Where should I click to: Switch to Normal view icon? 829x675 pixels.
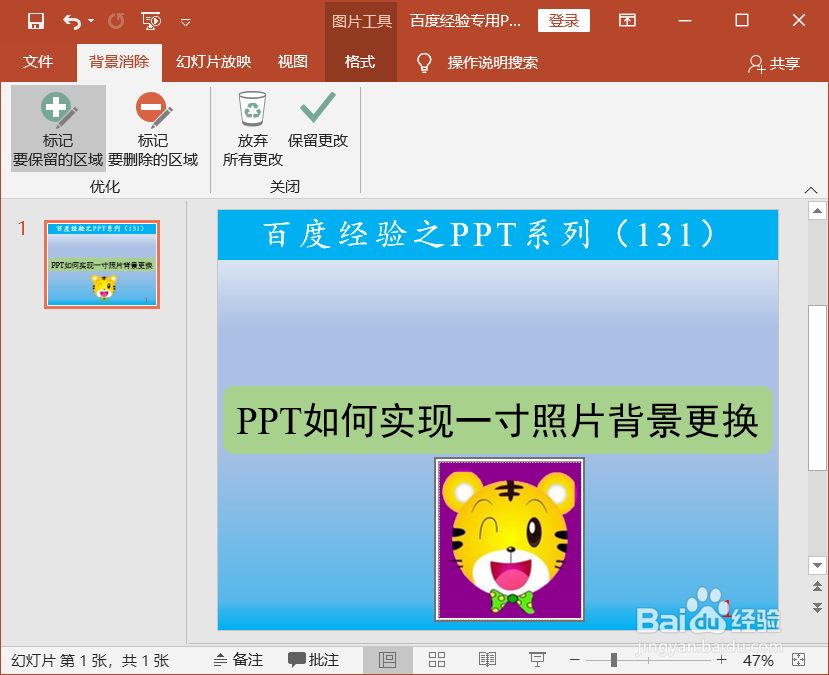click(x=388, y=660)
